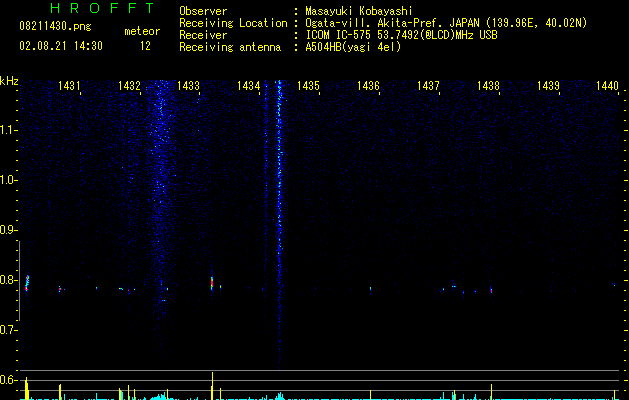Click the red meteor echo at spectrogram start
This screenshot has height=400, width=629.
pos(27,283)
